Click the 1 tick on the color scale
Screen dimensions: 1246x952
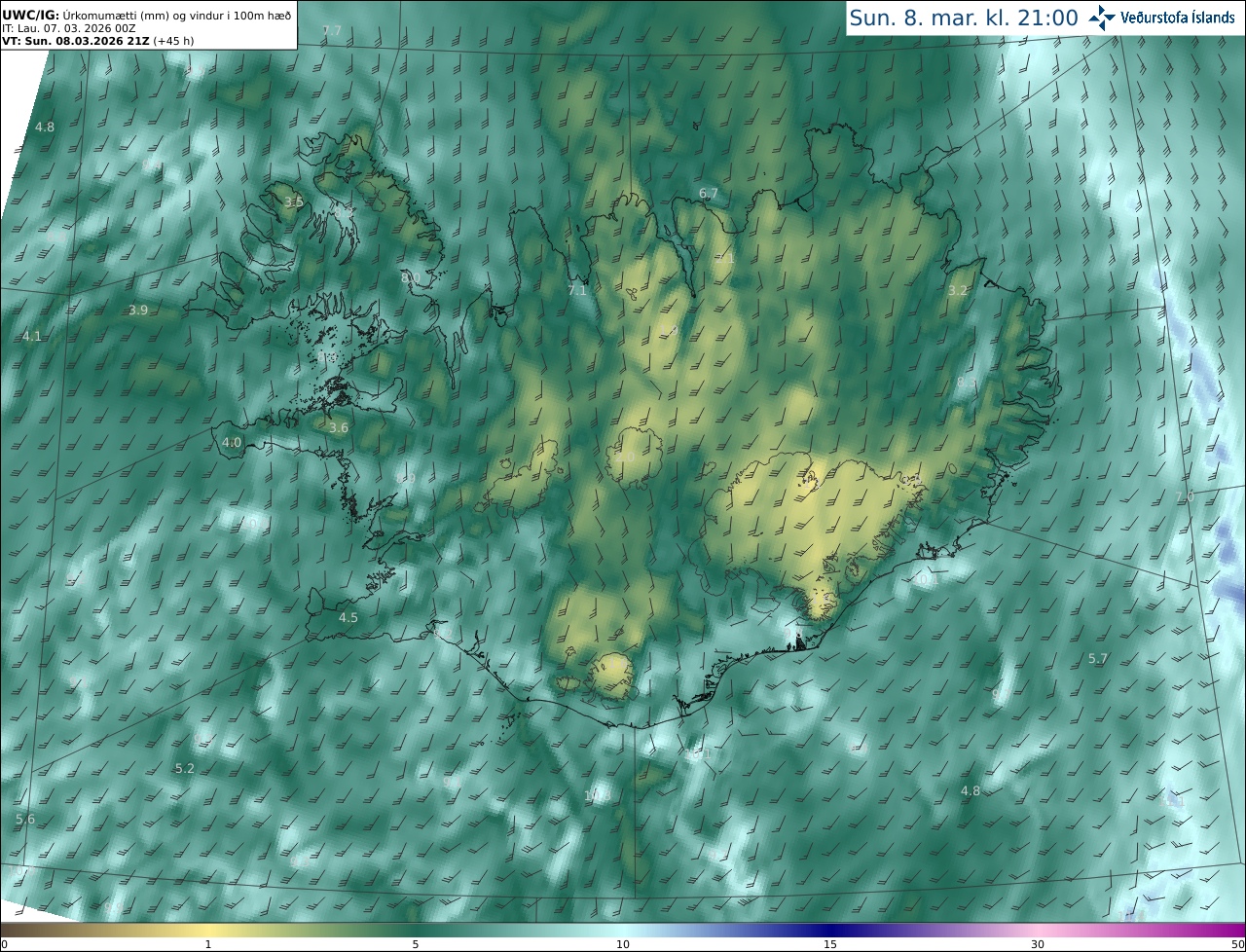[x=208, y=944]
